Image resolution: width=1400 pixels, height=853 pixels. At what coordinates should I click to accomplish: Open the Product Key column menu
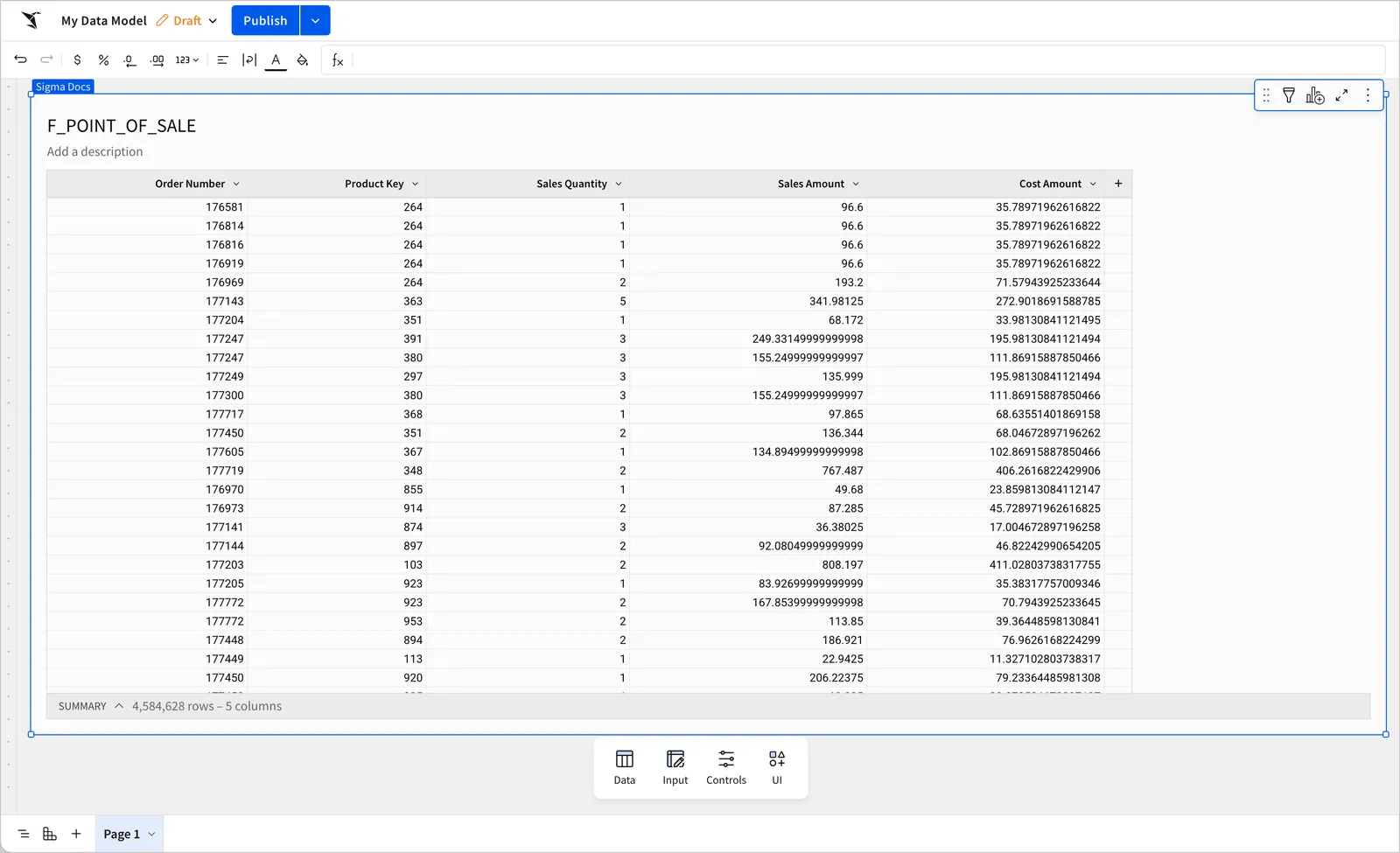pyautogui.click(x=415, y=184)
